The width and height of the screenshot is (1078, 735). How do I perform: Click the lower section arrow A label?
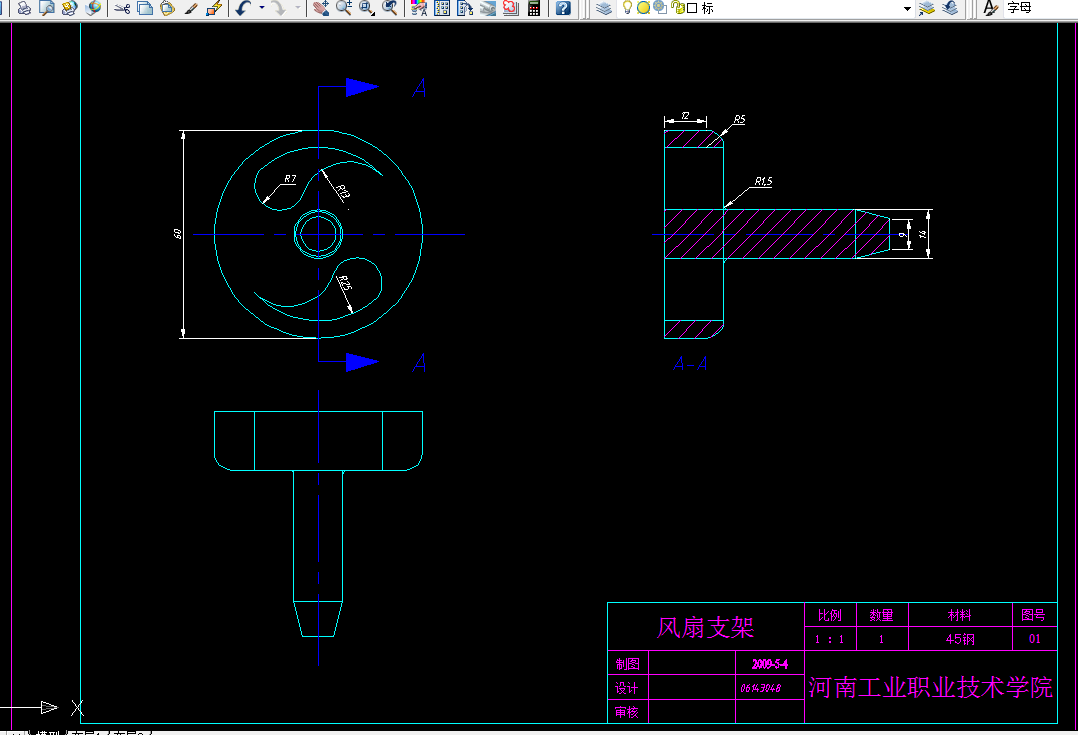[x=419, y=362]
